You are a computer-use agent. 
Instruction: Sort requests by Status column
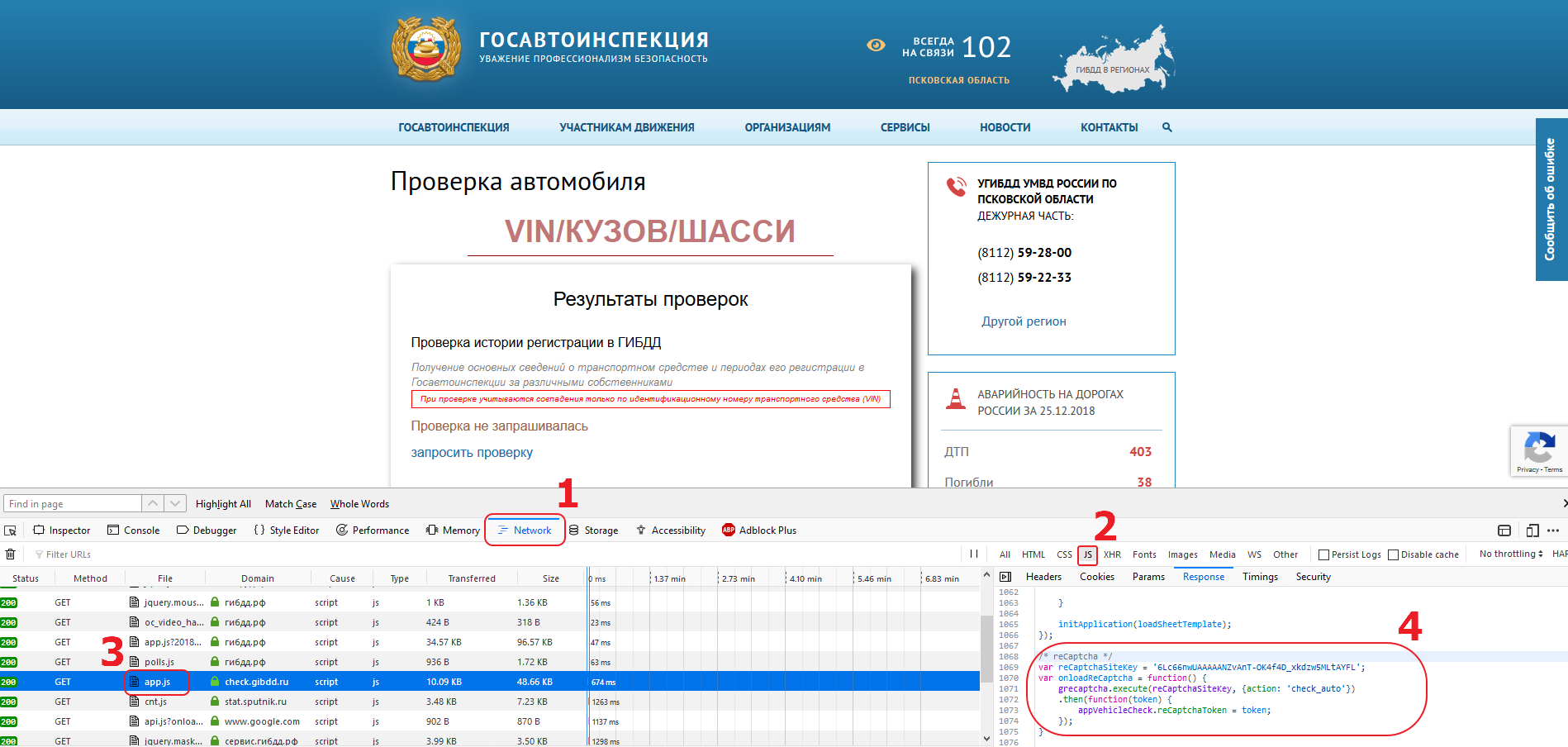pyautogui.click(x=26, y=578)
